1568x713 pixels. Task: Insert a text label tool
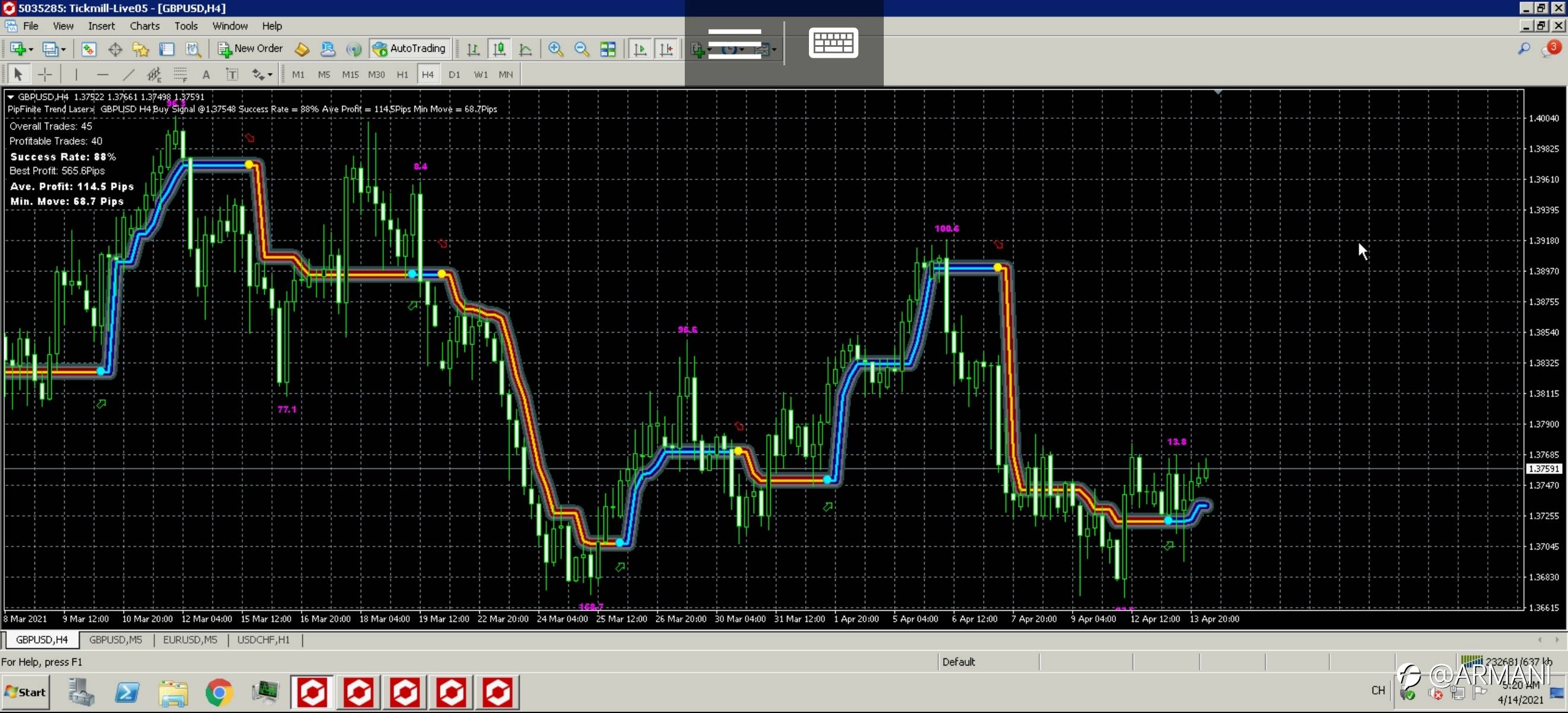(232, 74)
